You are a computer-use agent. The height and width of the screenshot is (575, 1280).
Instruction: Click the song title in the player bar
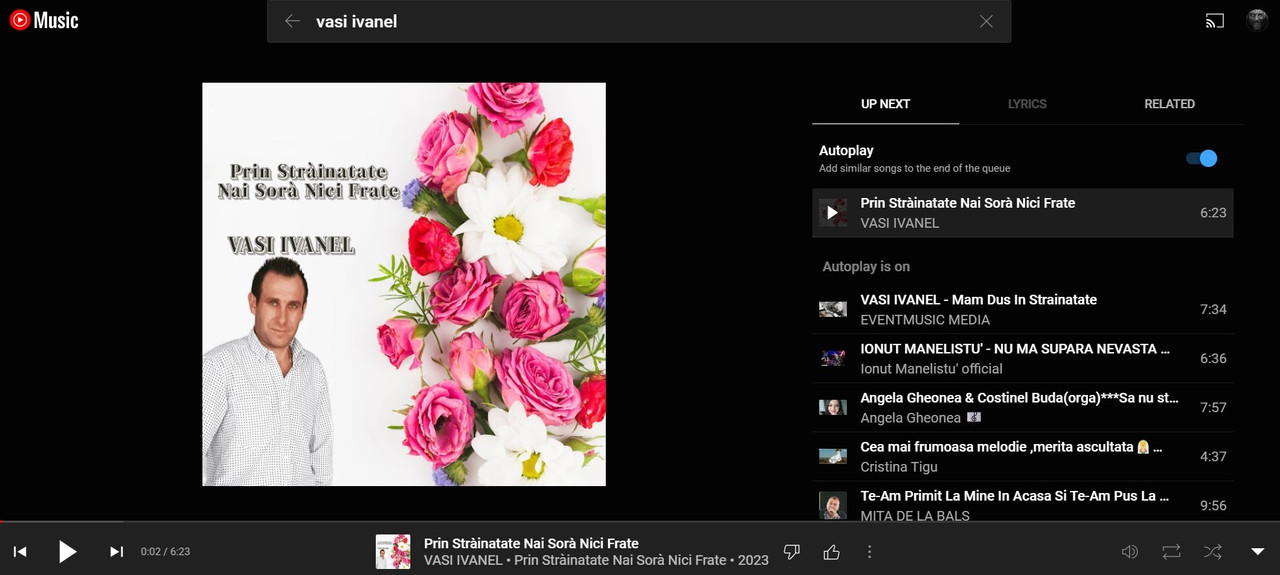(x=531, y=543)
